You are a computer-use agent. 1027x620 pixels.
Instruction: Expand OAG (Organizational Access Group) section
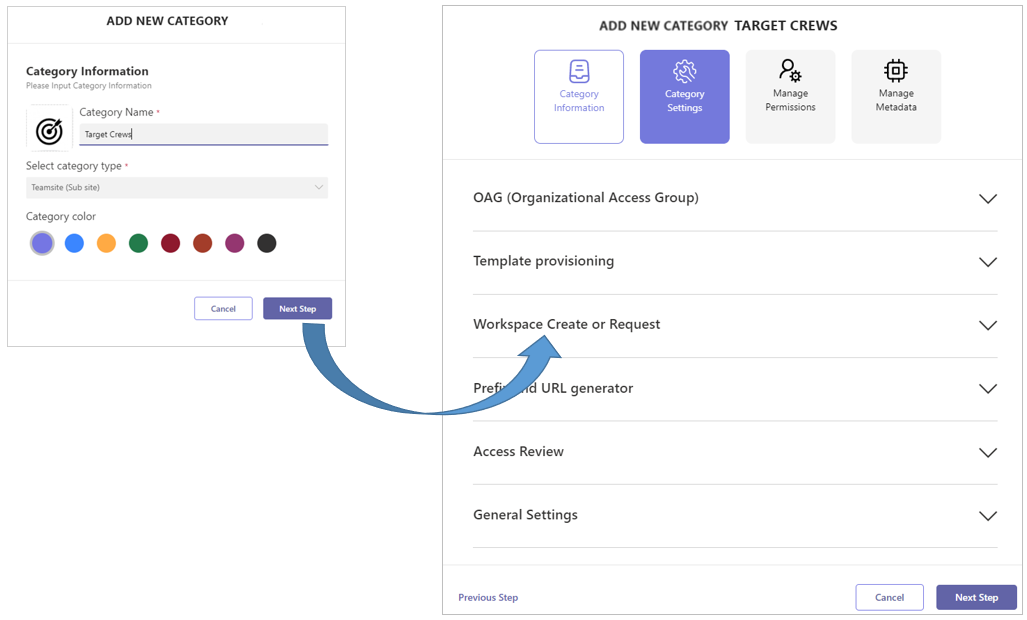pyautogui.click(x=735, y=198)
